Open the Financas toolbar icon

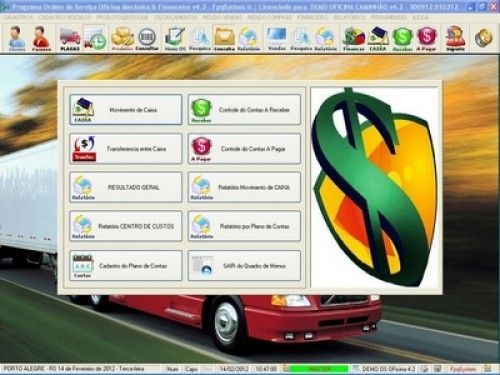[354, 38]
